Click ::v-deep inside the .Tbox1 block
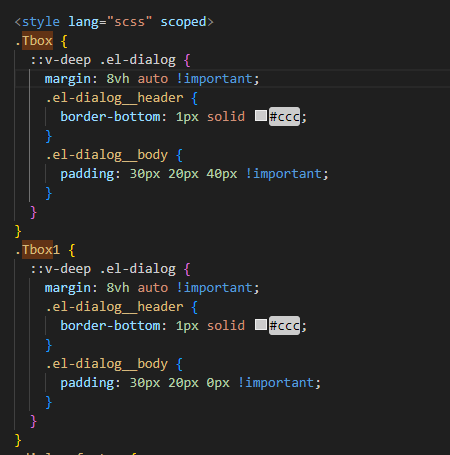 point(60,269)
